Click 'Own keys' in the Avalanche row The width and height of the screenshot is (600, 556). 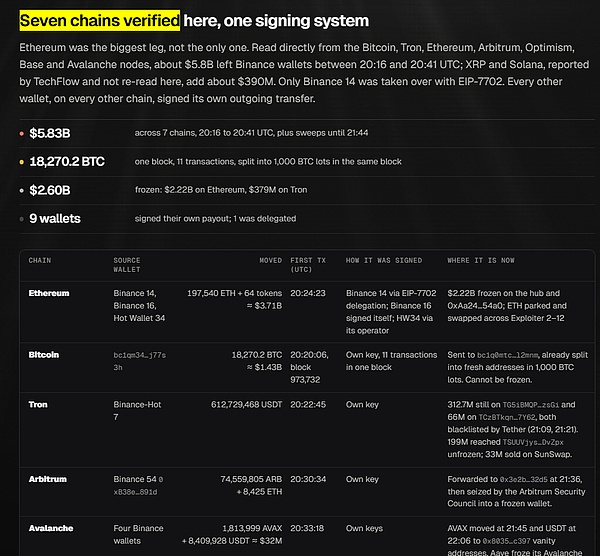click(364, 528)
